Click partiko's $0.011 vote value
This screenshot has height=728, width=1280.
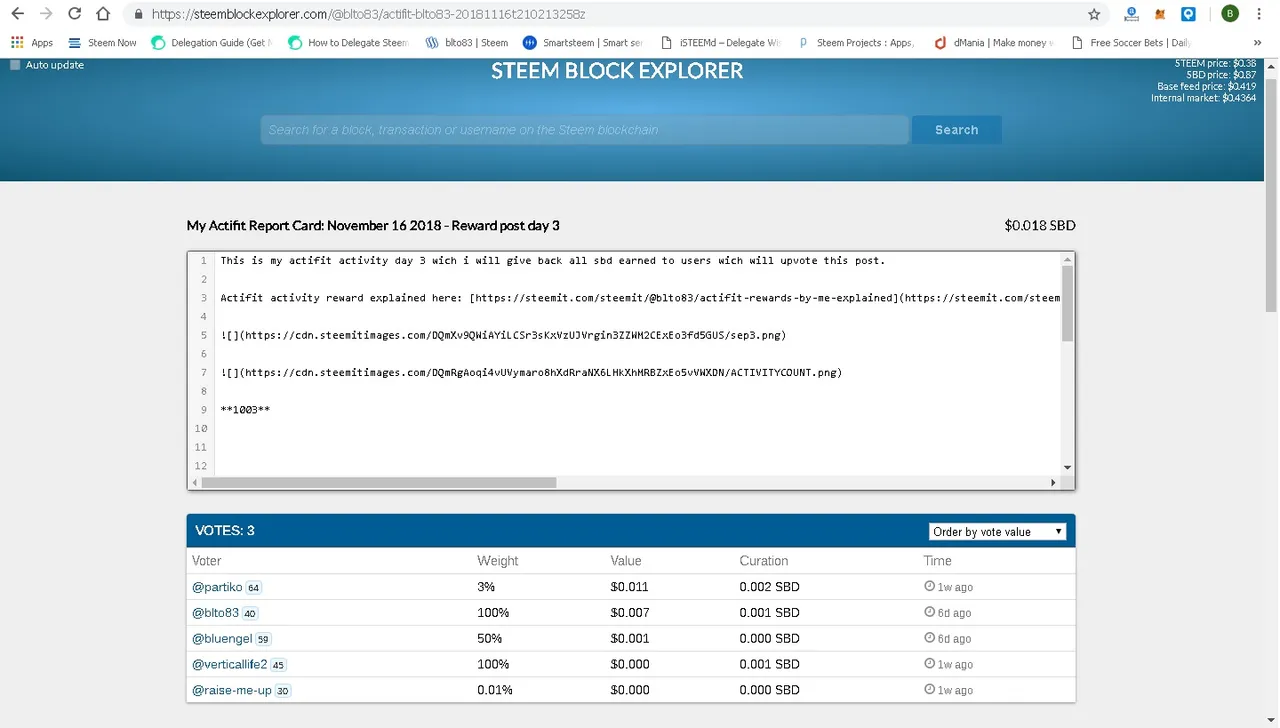pos(630,587)
